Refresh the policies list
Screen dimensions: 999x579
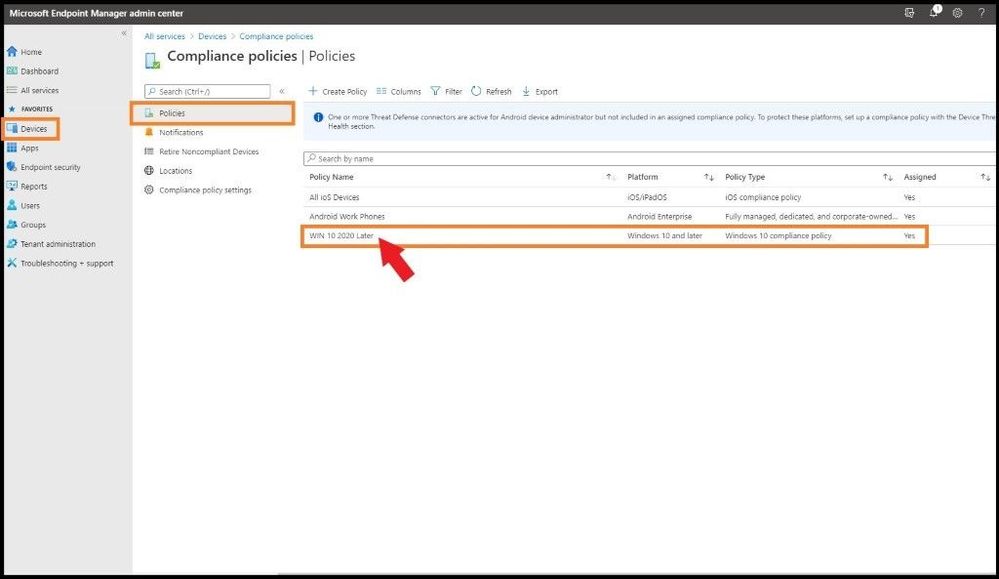pyautogui.click(x=491, y=91)
